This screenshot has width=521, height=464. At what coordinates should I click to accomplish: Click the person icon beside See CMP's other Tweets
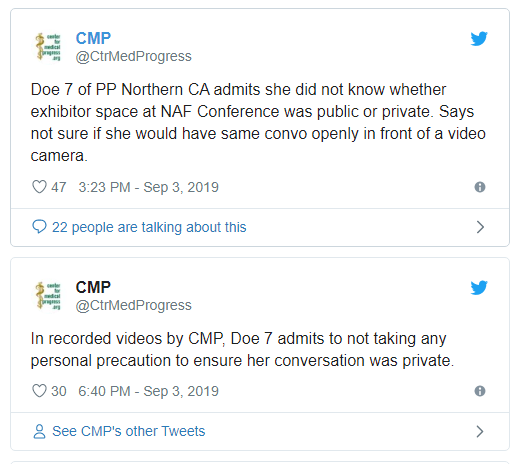point(39,431)
